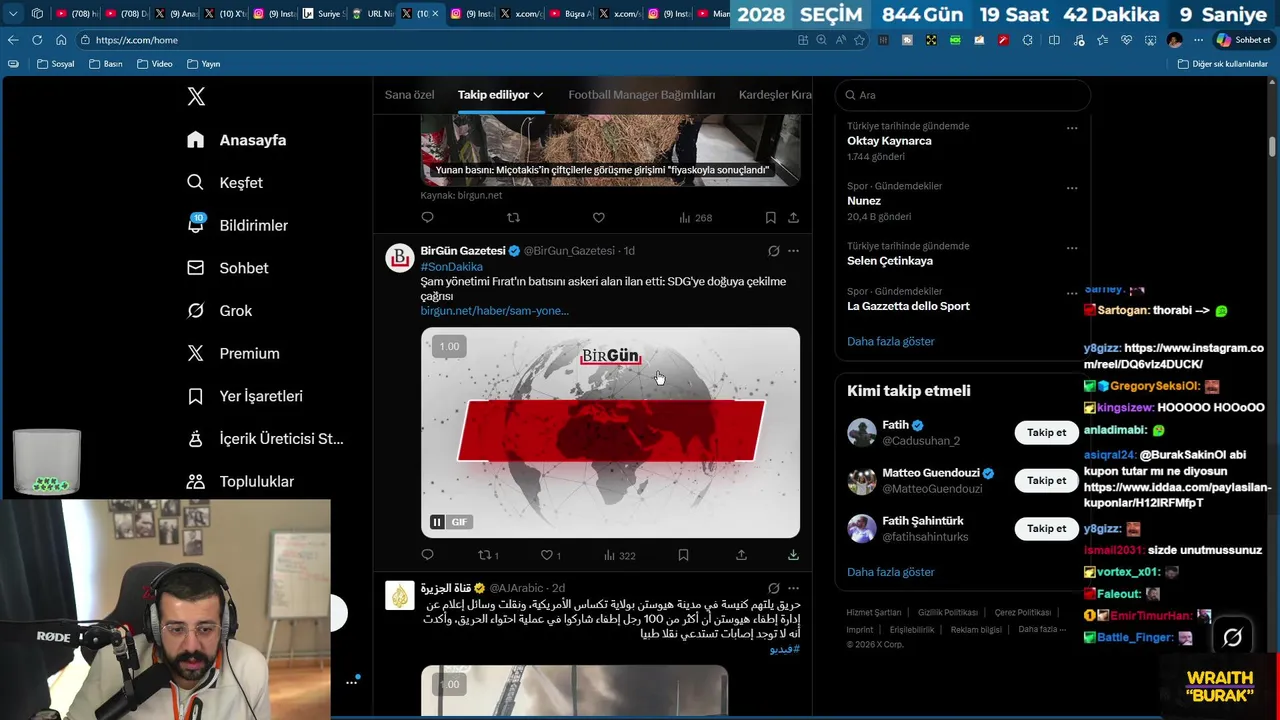Open Oktay Kaynarca trend
The image size is (1280, 720).
[889, 141]
